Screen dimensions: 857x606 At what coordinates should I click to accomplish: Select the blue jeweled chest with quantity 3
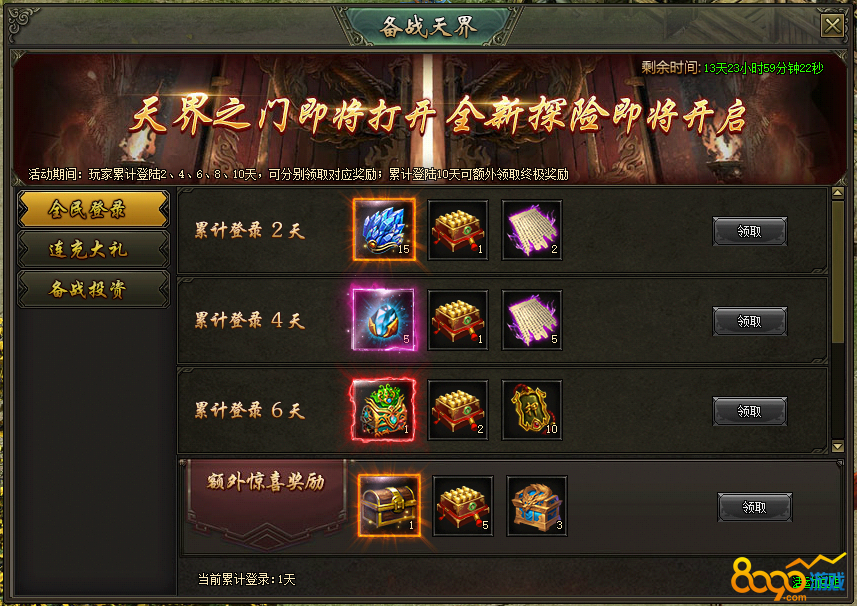pos(537,505)
